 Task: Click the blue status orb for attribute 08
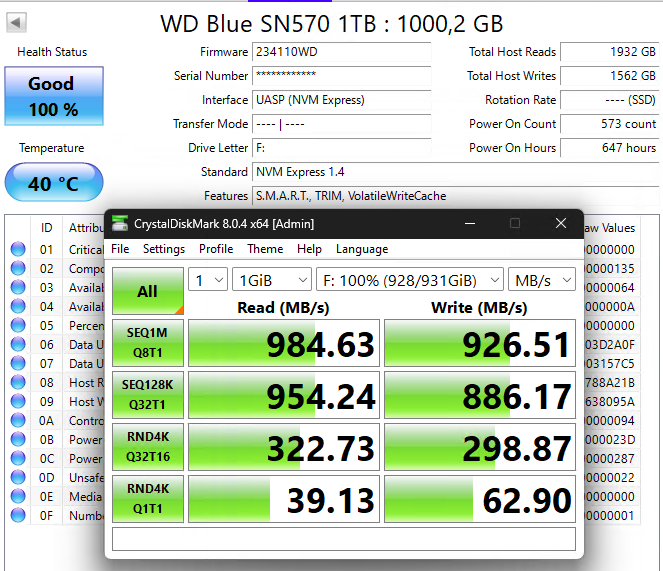18,382
